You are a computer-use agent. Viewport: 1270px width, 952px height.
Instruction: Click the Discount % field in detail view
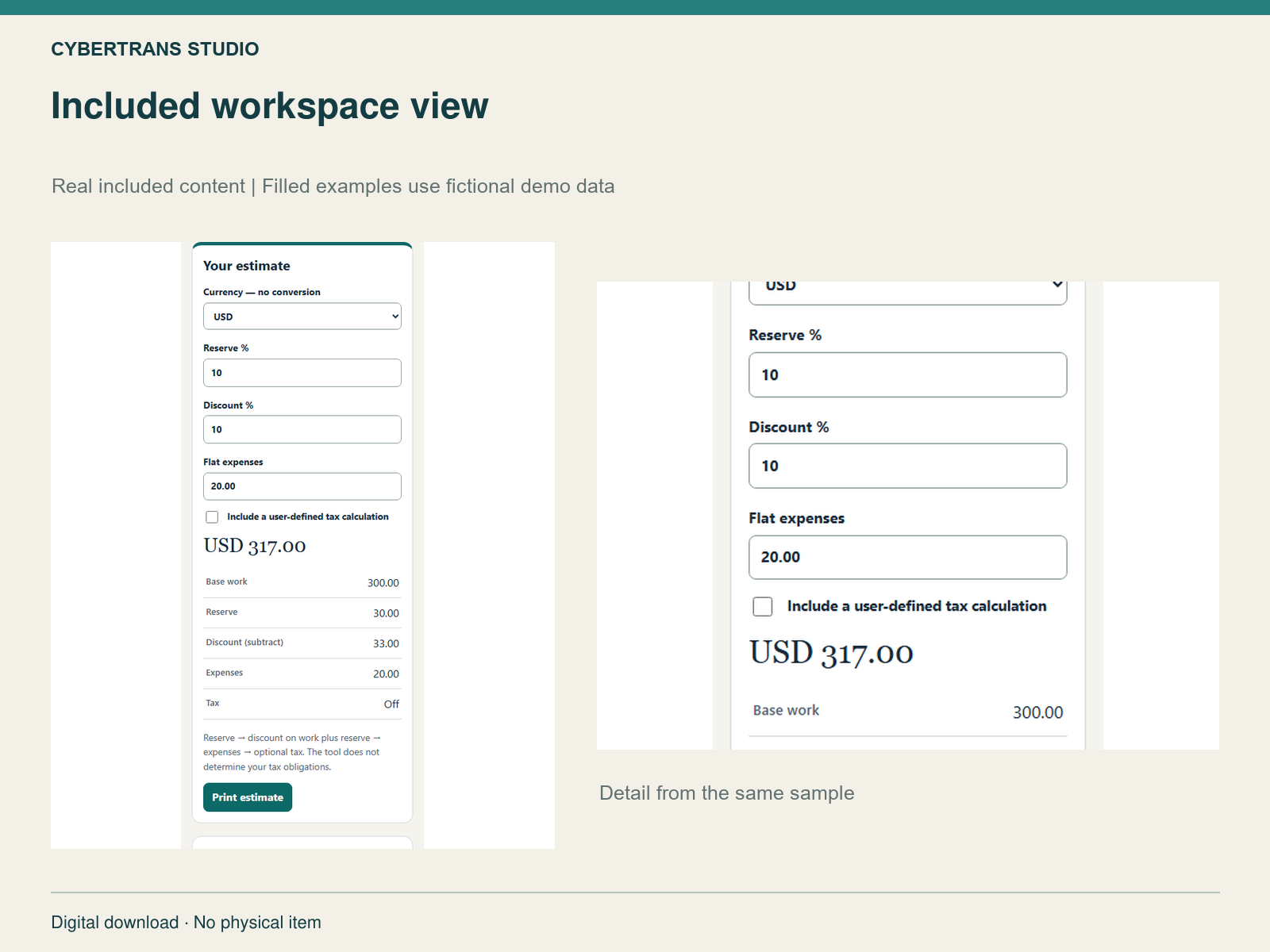(x=908, y=466)
